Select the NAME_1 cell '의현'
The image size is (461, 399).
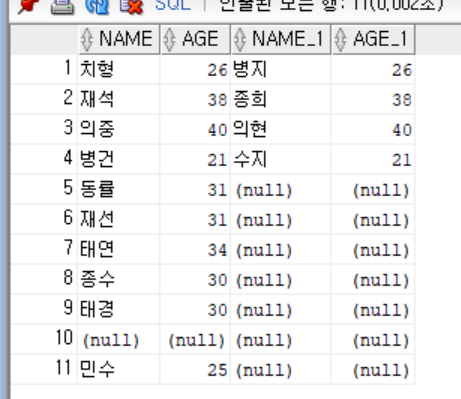[x=281, y=129]
